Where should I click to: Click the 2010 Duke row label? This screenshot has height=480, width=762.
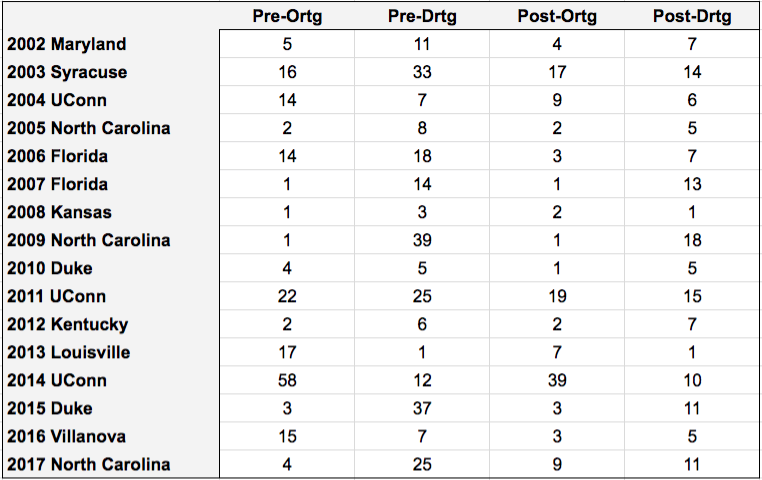point(50,268)
